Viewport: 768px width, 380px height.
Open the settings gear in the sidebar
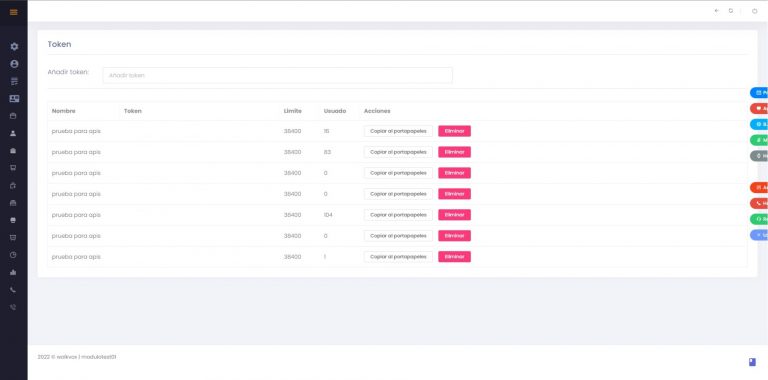click(14, 47)
